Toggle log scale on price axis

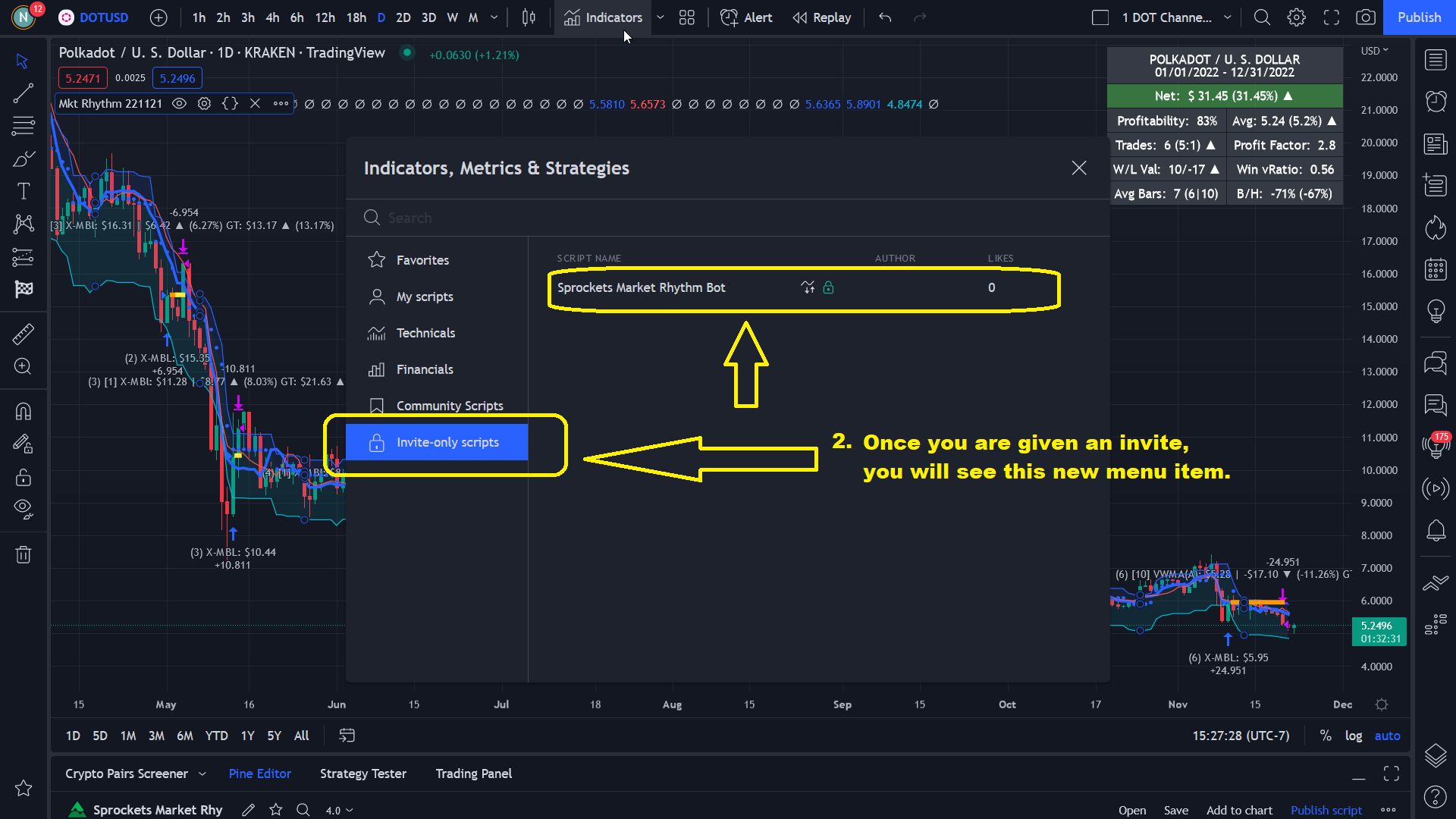(1354, 736)
